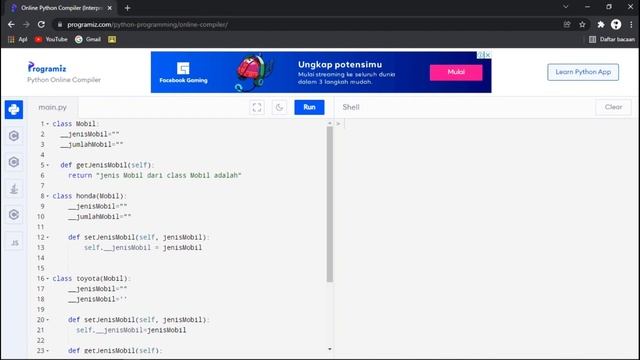640x360 pixels.
Task: Bookmark this page with star icon
Action: (582, 24)
